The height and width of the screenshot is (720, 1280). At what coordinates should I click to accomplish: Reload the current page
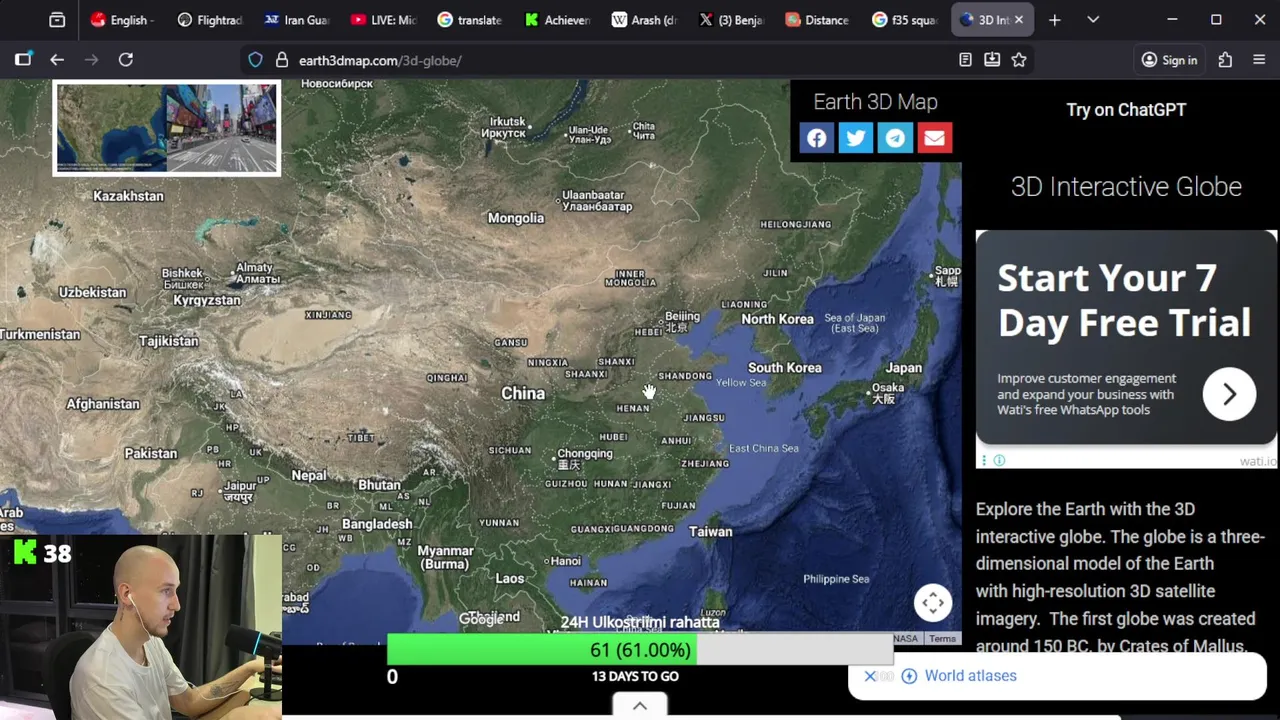click(126, 60)
